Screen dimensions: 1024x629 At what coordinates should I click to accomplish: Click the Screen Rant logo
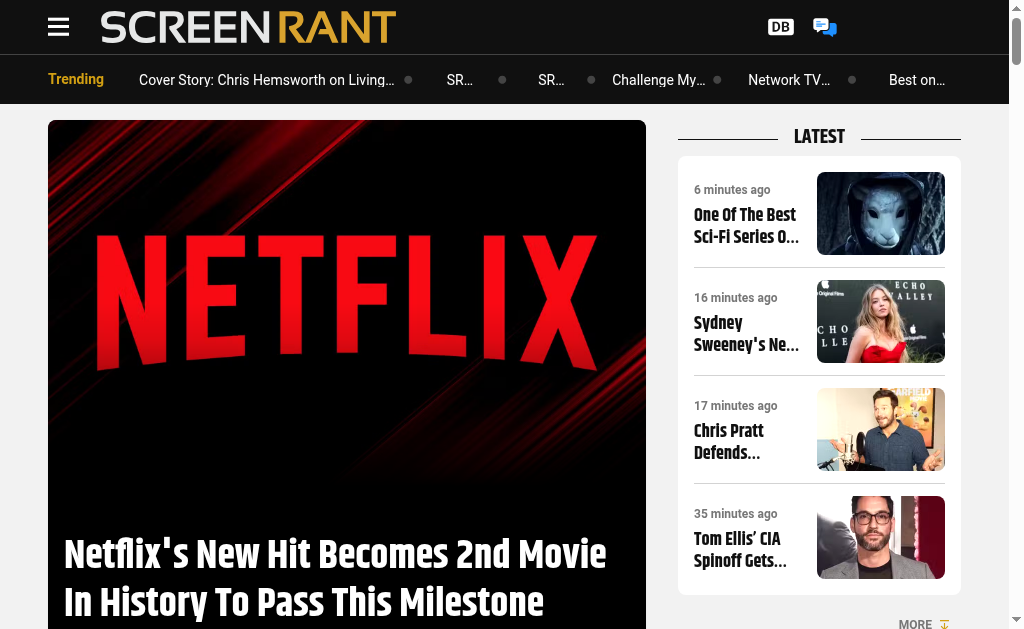[x=248, y=27]
